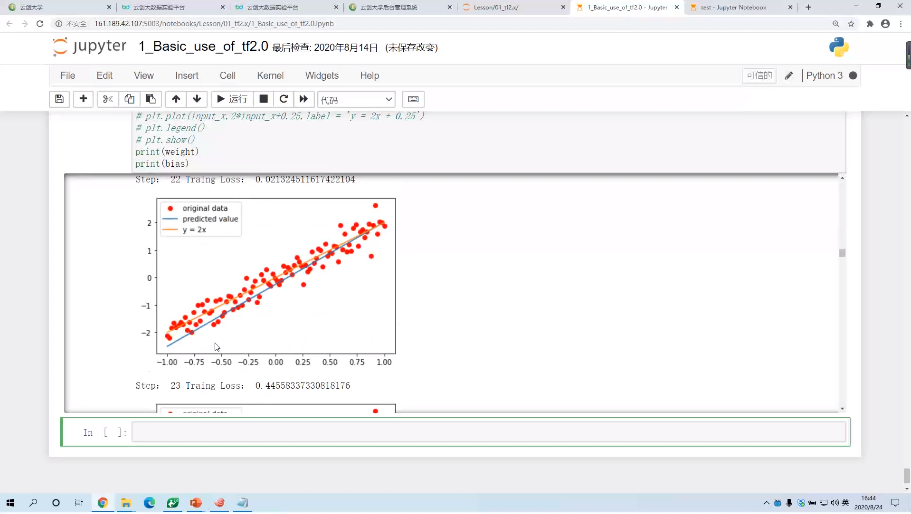Paste cells below with the clipboard icon
The height and width of the screenshot is (514, 911).
[150, 99]
